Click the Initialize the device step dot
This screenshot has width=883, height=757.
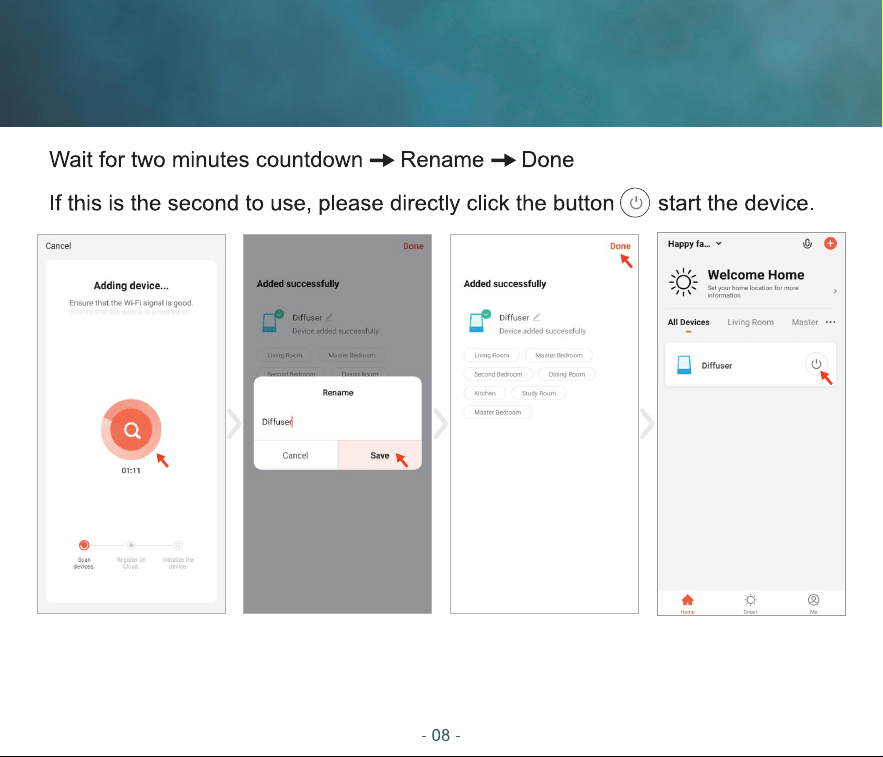(178, 545)
